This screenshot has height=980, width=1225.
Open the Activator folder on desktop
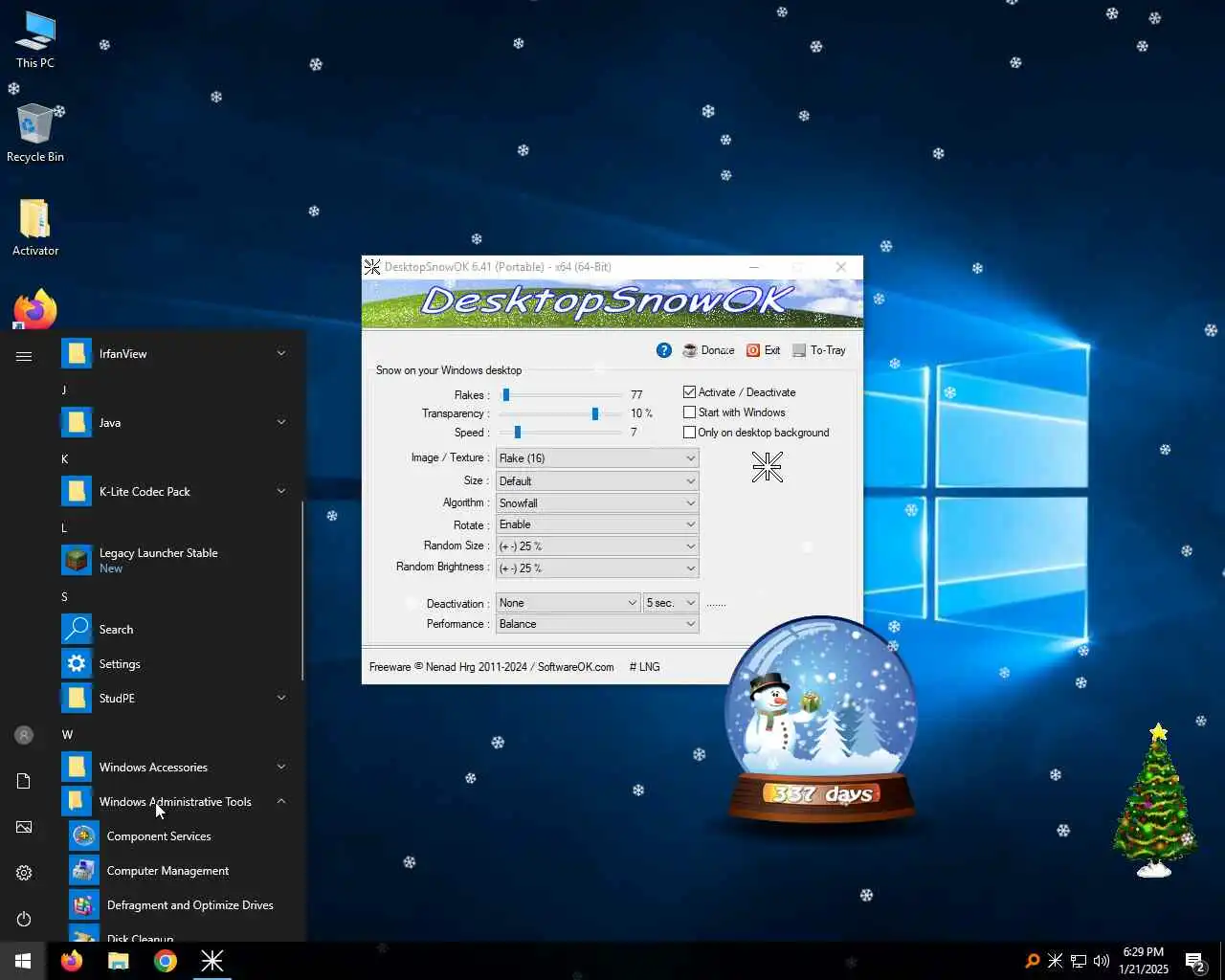tap(35, 228)
